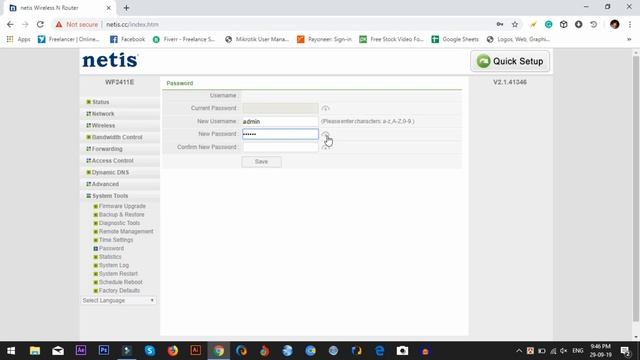The width and height of the screenshot is (640, 360).
Task: Open Microsoft Edge from taskbar
Action: (379, 351)
